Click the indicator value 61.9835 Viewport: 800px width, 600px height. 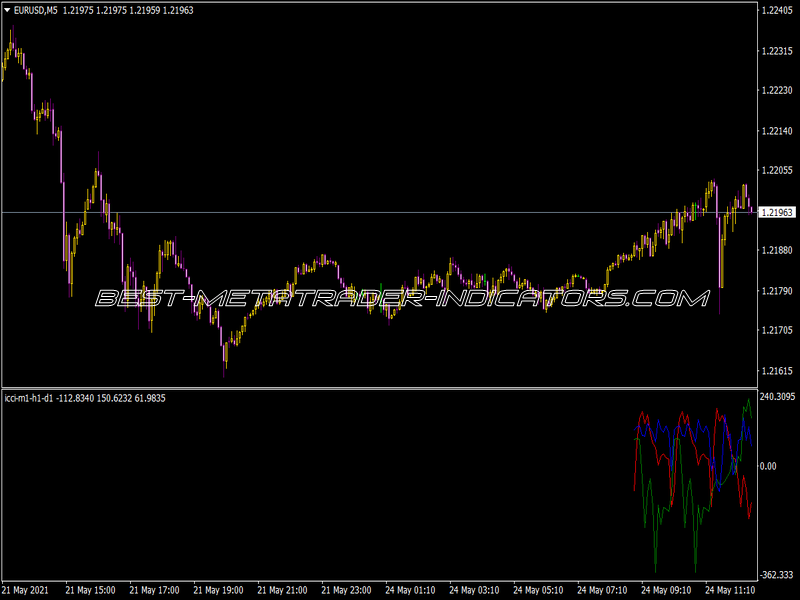pyautogui.click(x=150, y=398)
